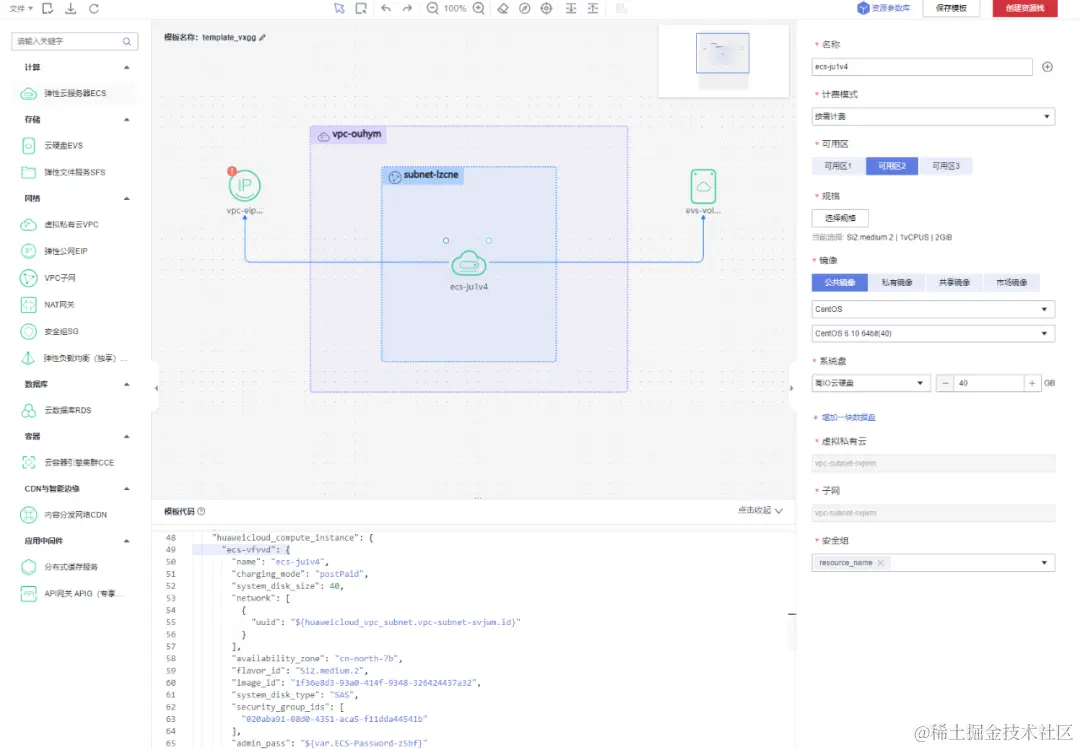This screenshot has width=1080, height=749.
Task: Remove the resource_name security group tag
Action: pos(880,563)
